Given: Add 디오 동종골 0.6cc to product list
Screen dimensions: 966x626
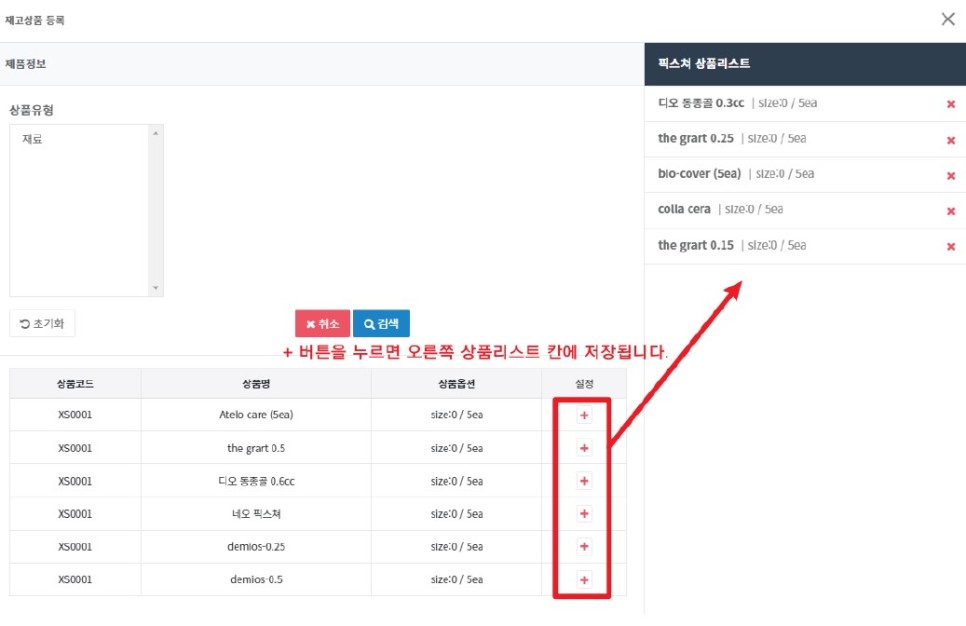Looking at the screenshot, I should (x=584, y=481).
